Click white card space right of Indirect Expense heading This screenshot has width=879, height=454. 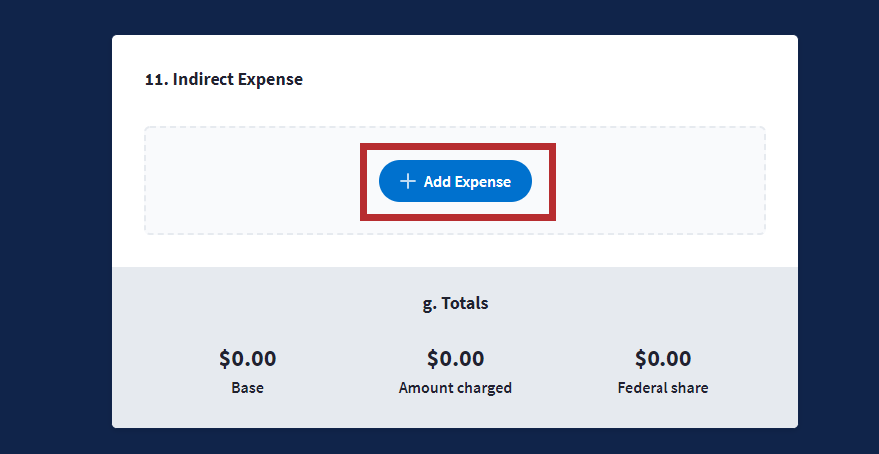coord(550,80)
